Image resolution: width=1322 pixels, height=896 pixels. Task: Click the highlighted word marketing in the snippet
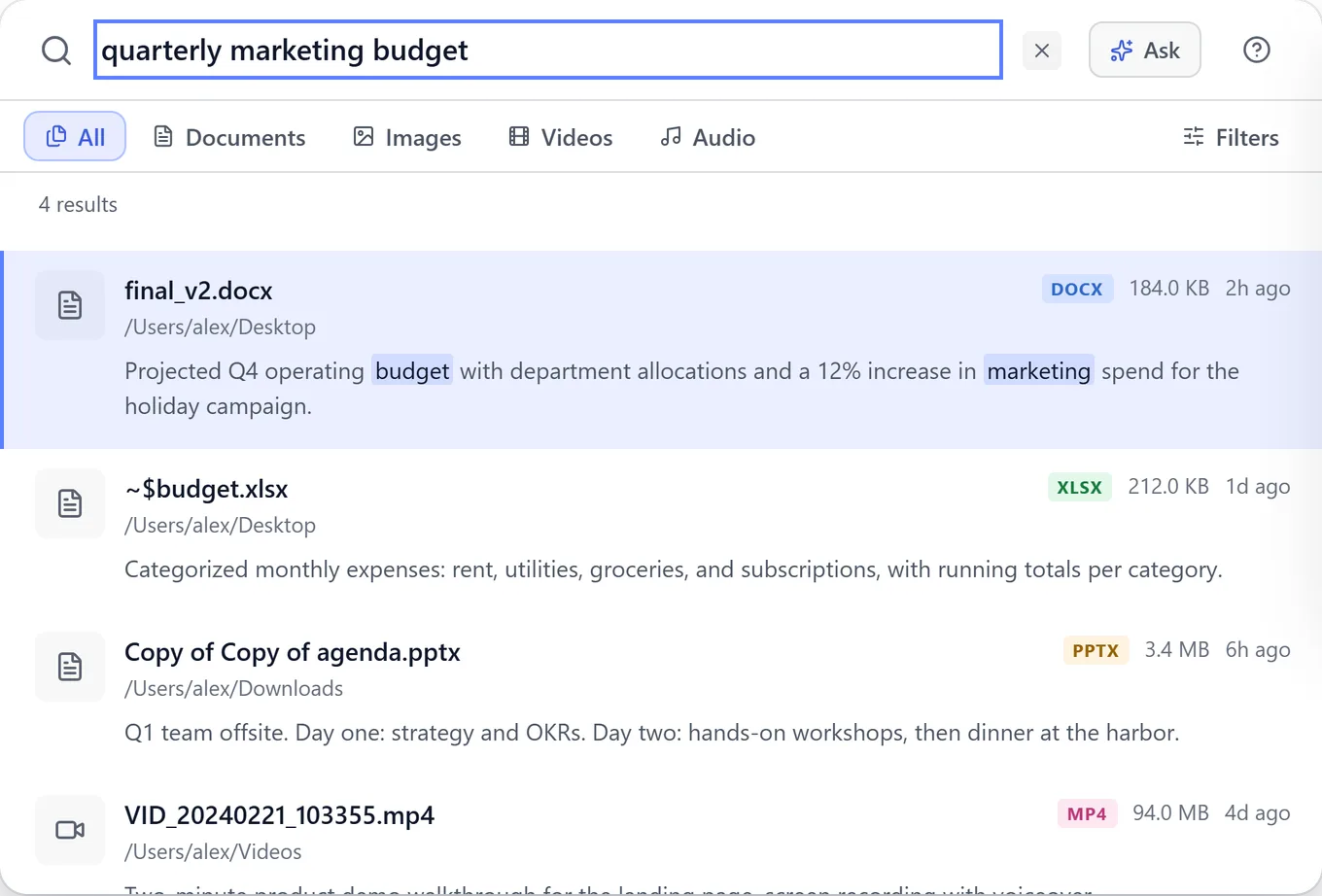point(1039,371)
